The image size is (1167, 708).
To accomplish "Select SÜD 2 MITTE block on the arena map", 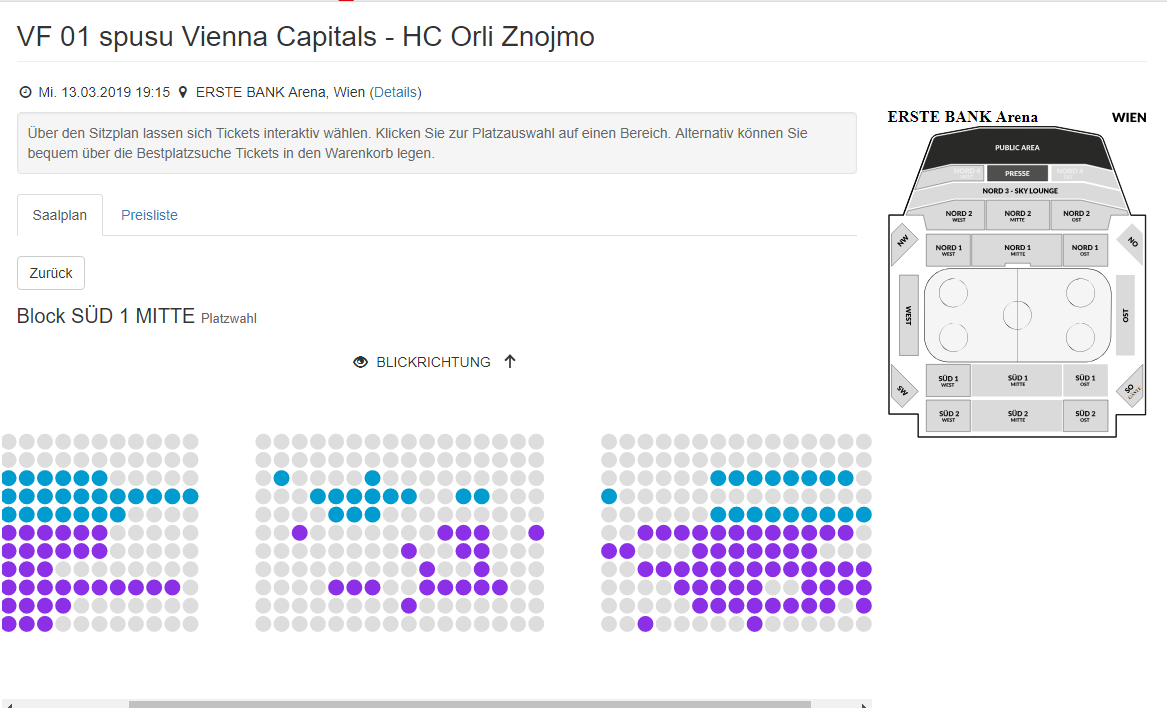I will click(1017, 415).
